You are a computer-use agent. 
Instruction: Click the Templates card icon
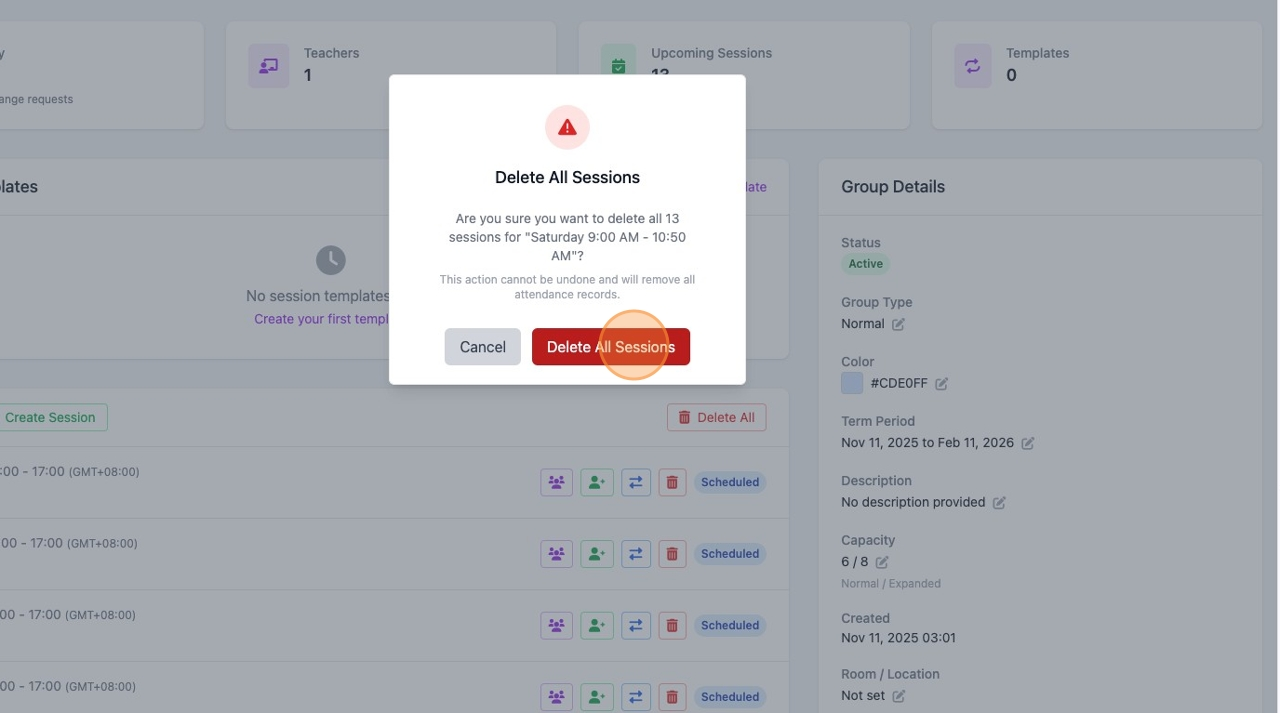[972, 65]
